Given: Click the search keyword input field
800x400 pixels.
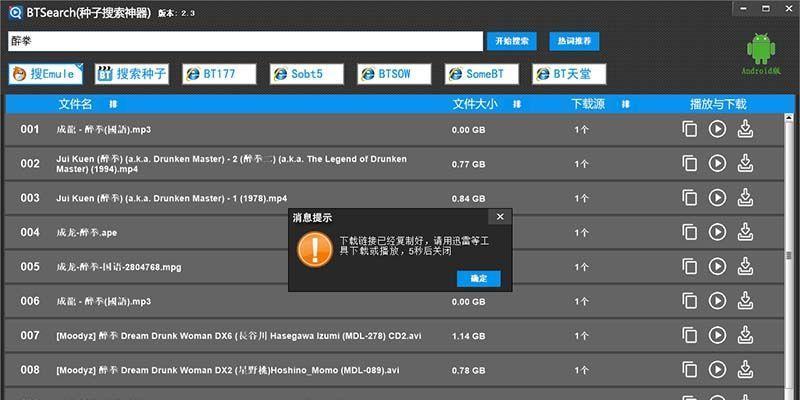Looking at the screenshot, I should pyautogui.click(x=245, y=41).
